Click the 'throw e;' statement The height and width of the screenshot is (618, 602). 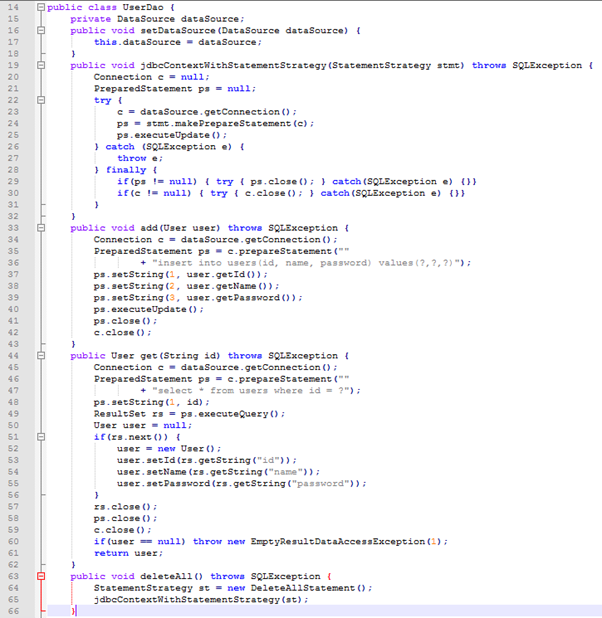(140, 158)
